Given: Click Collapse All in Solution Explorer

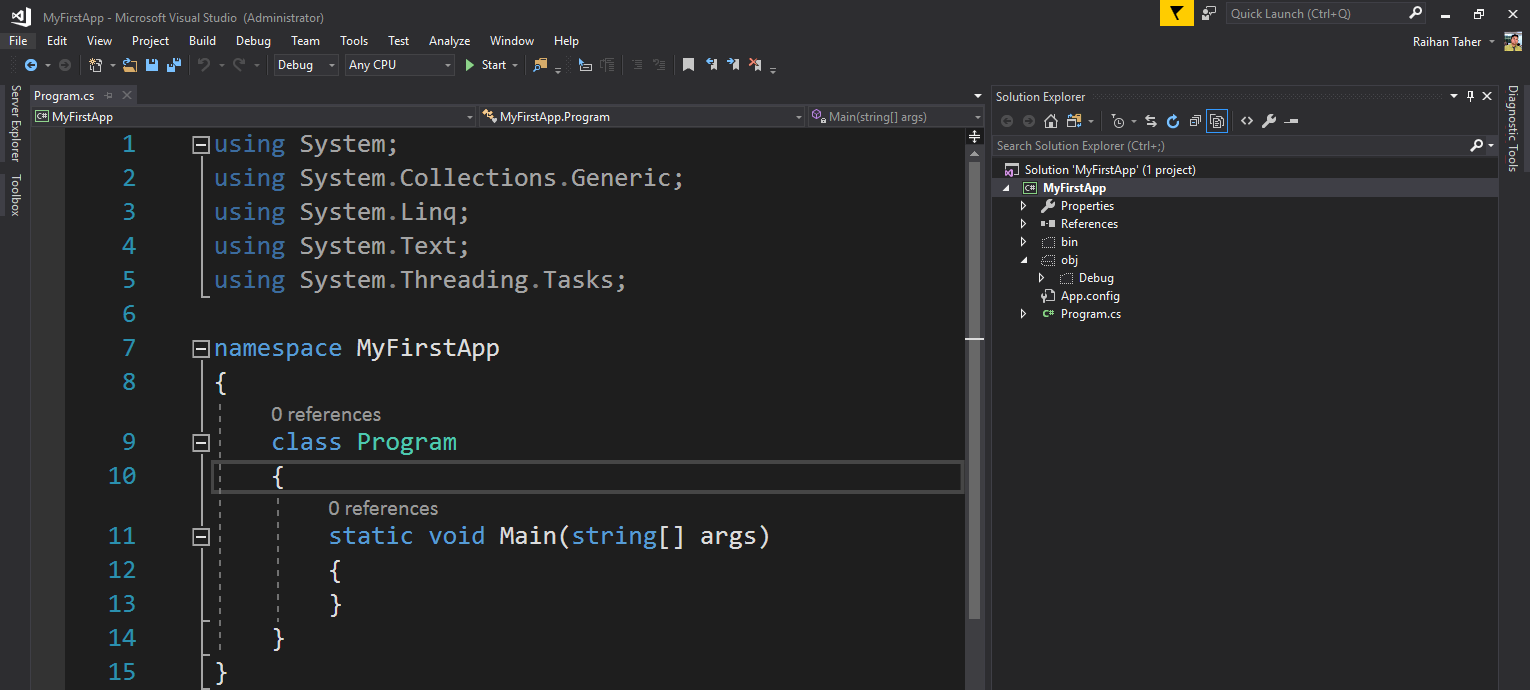Looking at the screenshot, I should coord(1195,121).
